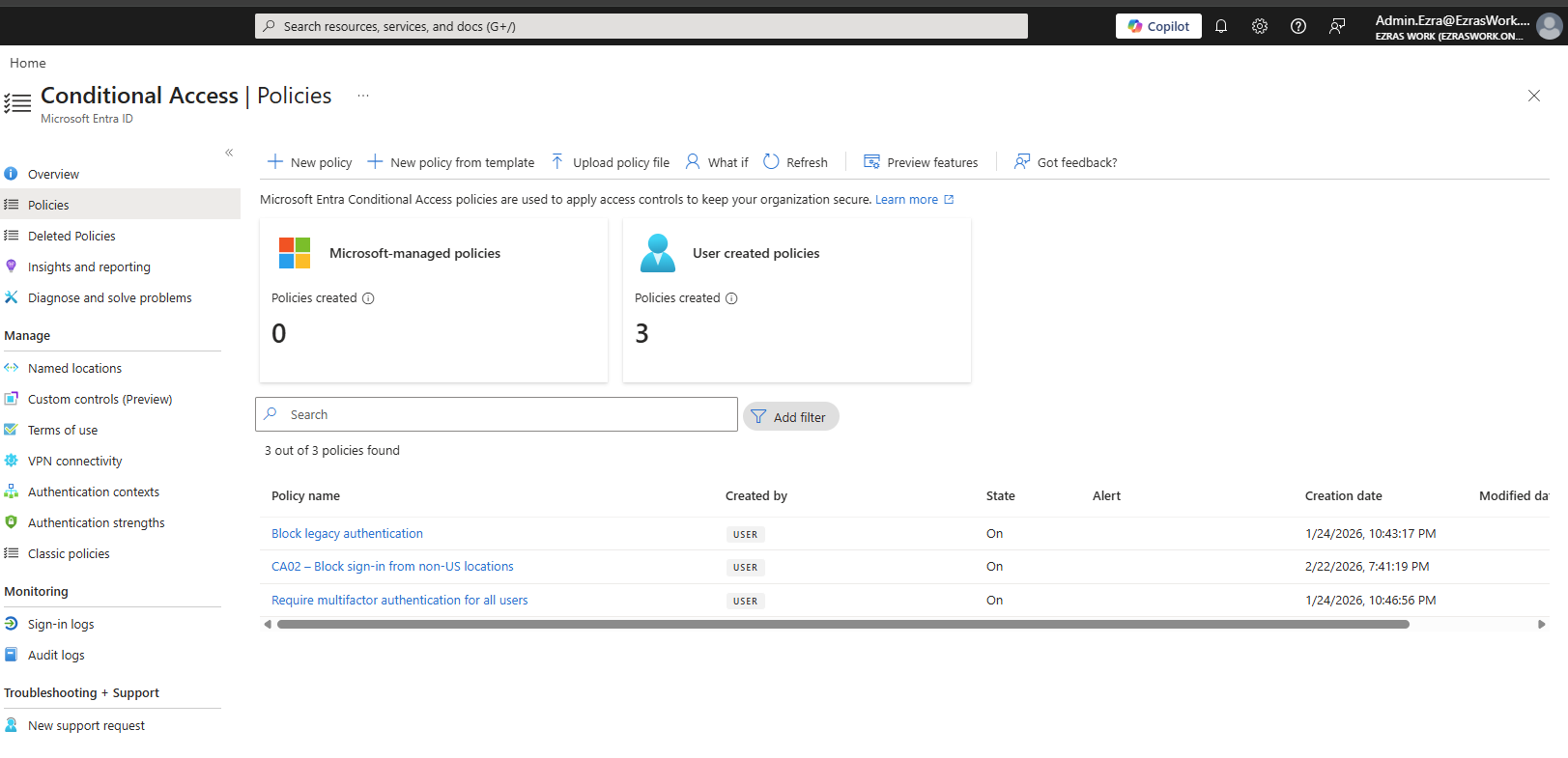Click the Microsoft-managed policies card logo
The height and width of the screenshot is (758, 1568).
pos(295,253)
